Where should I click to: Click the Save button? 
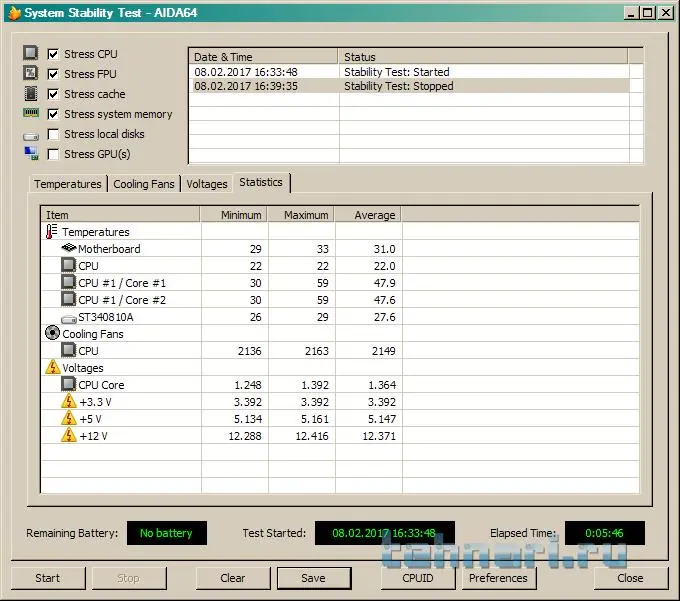click(312, 578)
